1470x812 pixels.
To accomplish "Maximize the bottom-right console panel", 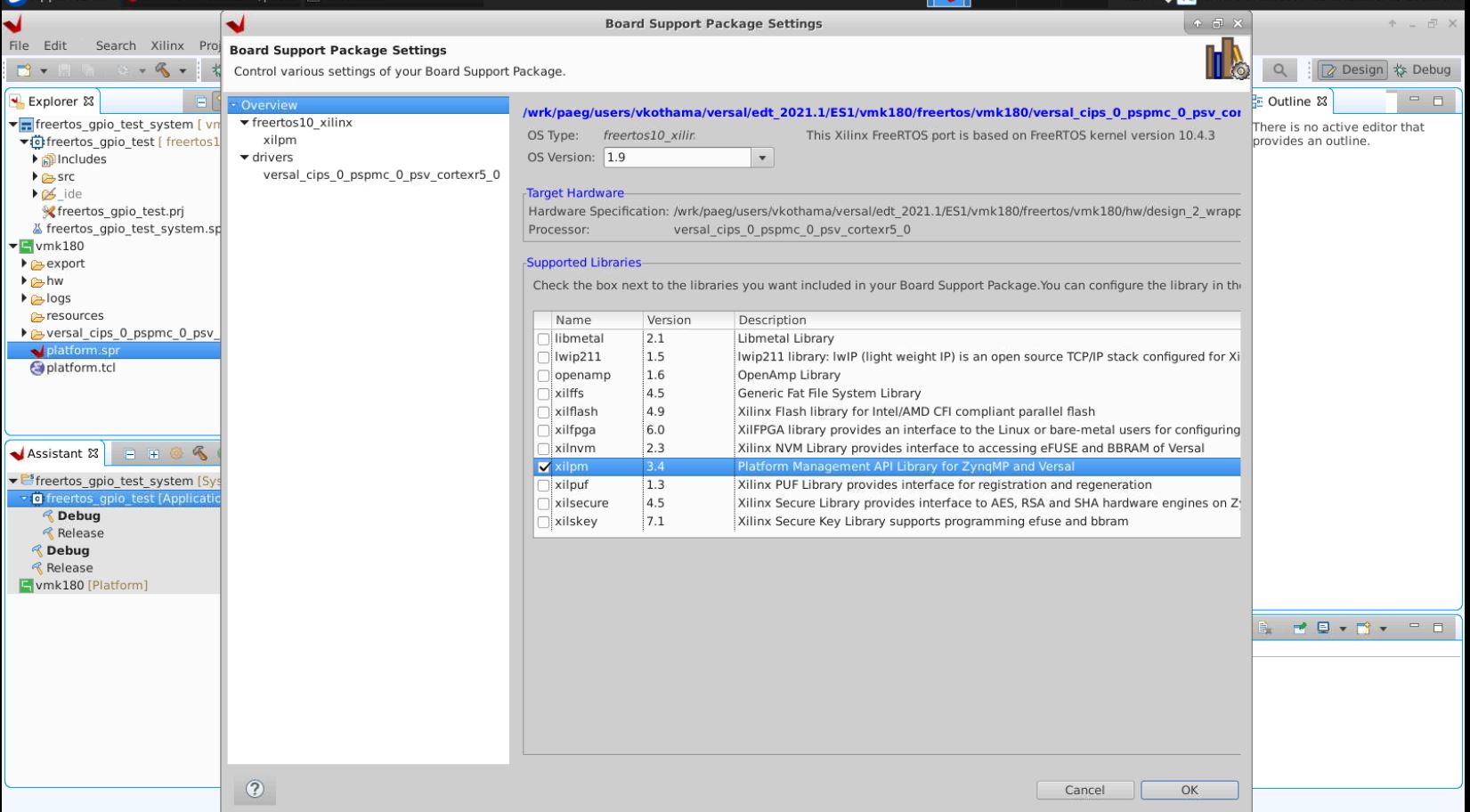I will tap(1438, 627).
